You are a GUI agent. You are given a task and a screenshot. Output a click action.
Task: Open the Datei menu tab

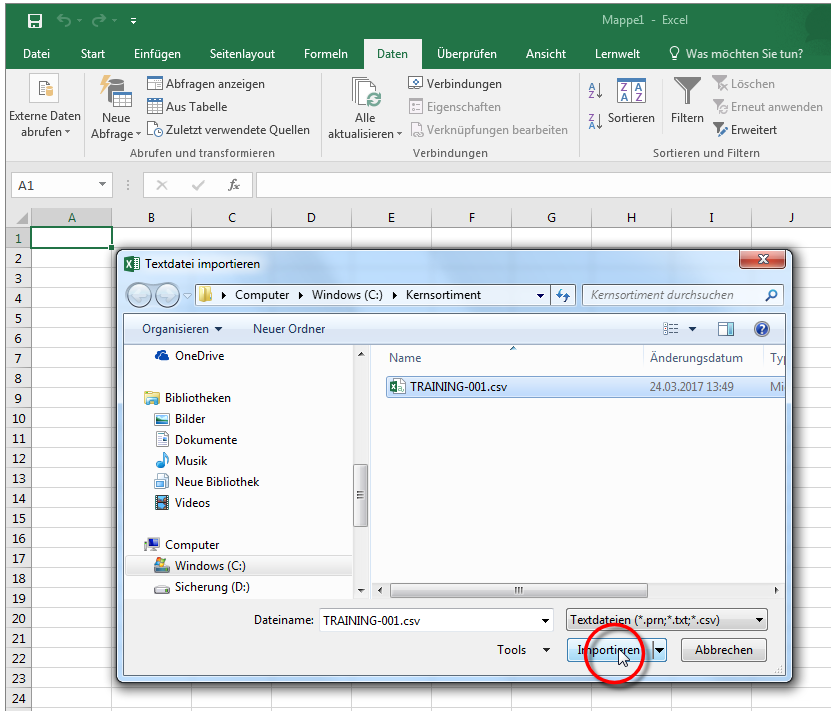pos(37,54)
